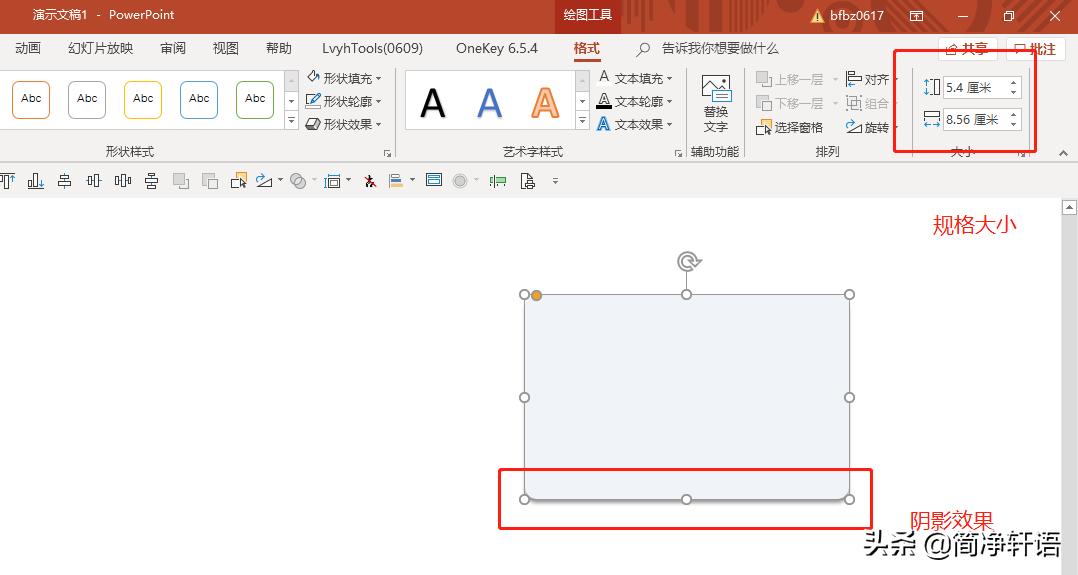1078x575 pixels.
Task: Open the 艺术字样式 dialog launcher
Action: point(679,153)
